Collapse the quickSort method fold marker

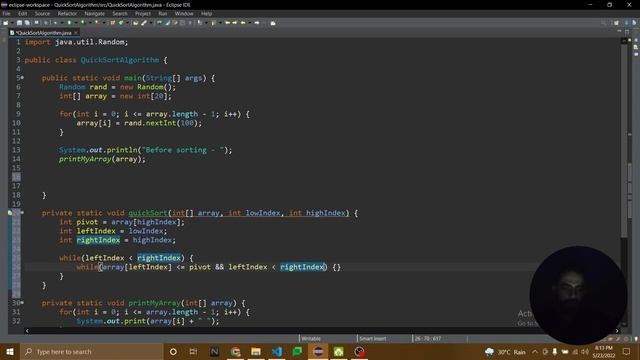pyautogui.click(x=22, y=213)
